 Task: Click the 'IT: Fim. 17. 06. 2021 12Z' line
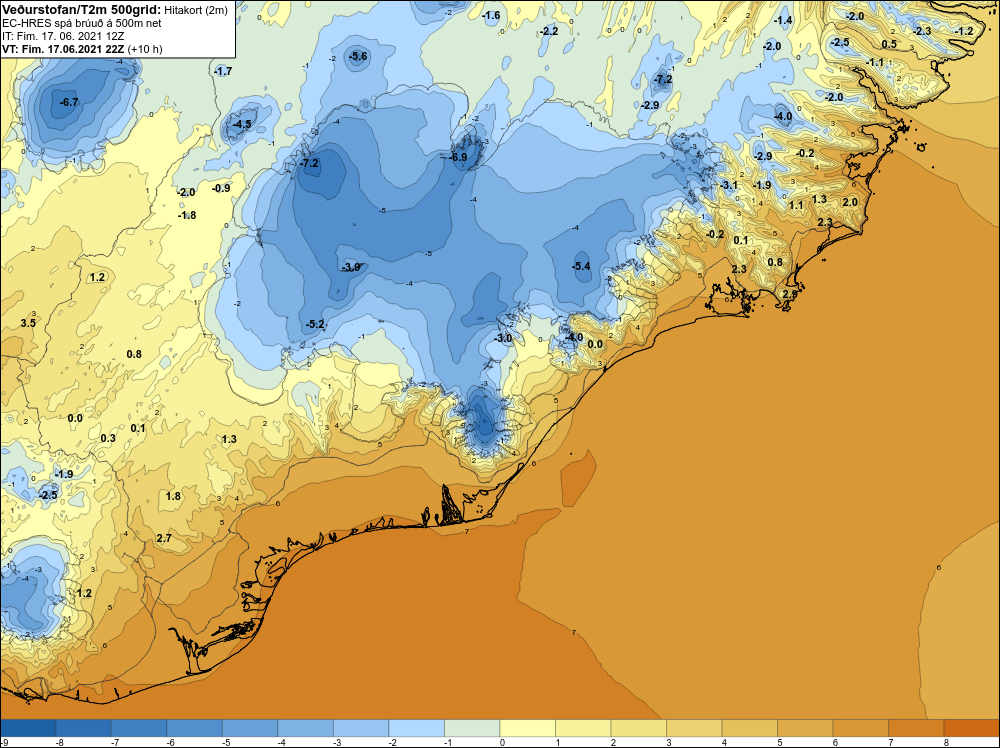[x=63, y=36]
